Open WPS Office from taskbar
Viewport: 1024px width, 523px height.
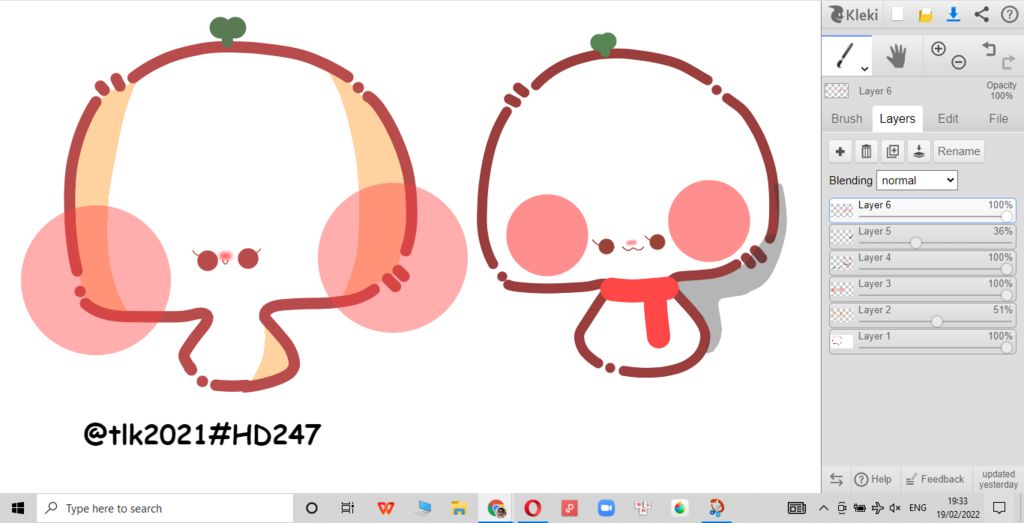tap(386, 508)
